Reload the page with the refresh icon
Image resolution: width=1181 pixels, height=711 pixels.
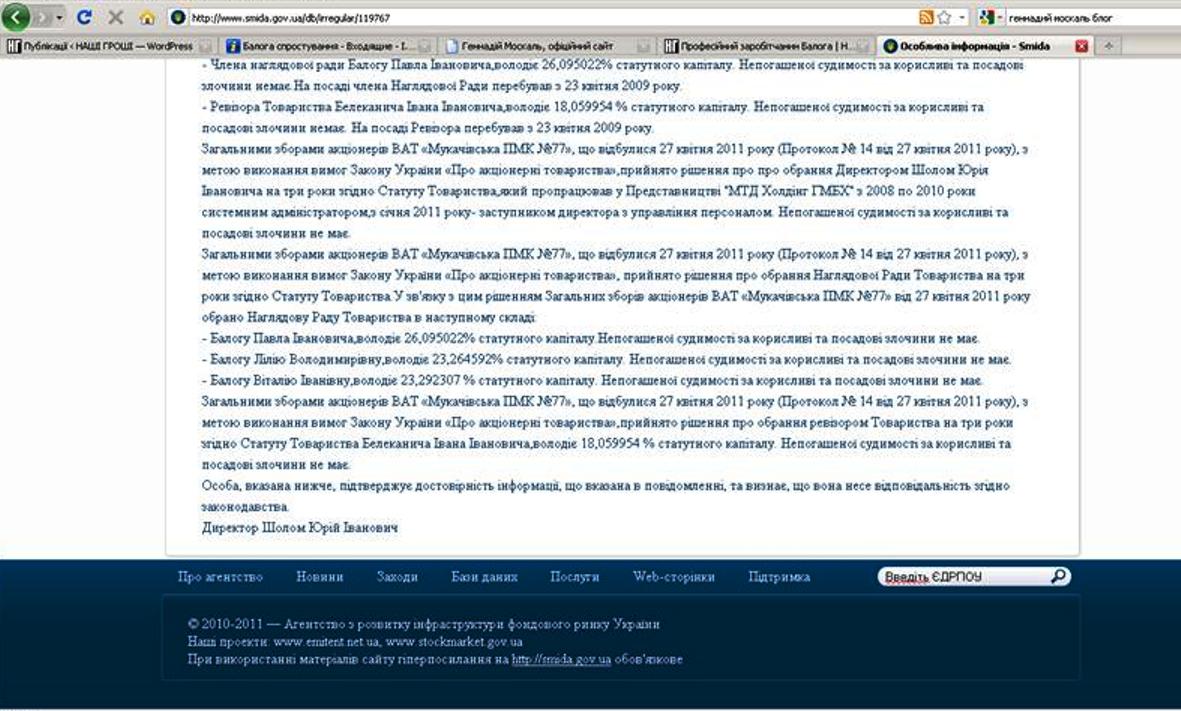tap(84, 18)
